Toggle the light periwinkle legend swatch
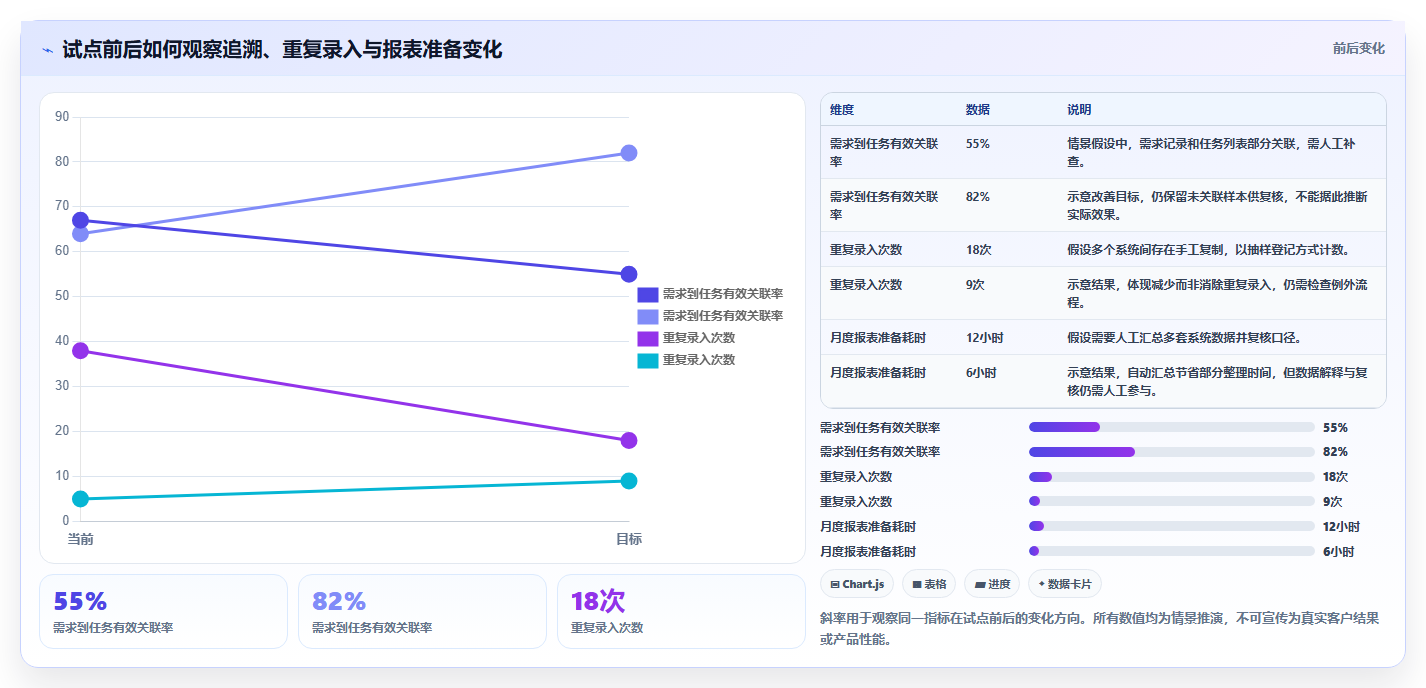The image size is (1426, 688). [648, 316]
